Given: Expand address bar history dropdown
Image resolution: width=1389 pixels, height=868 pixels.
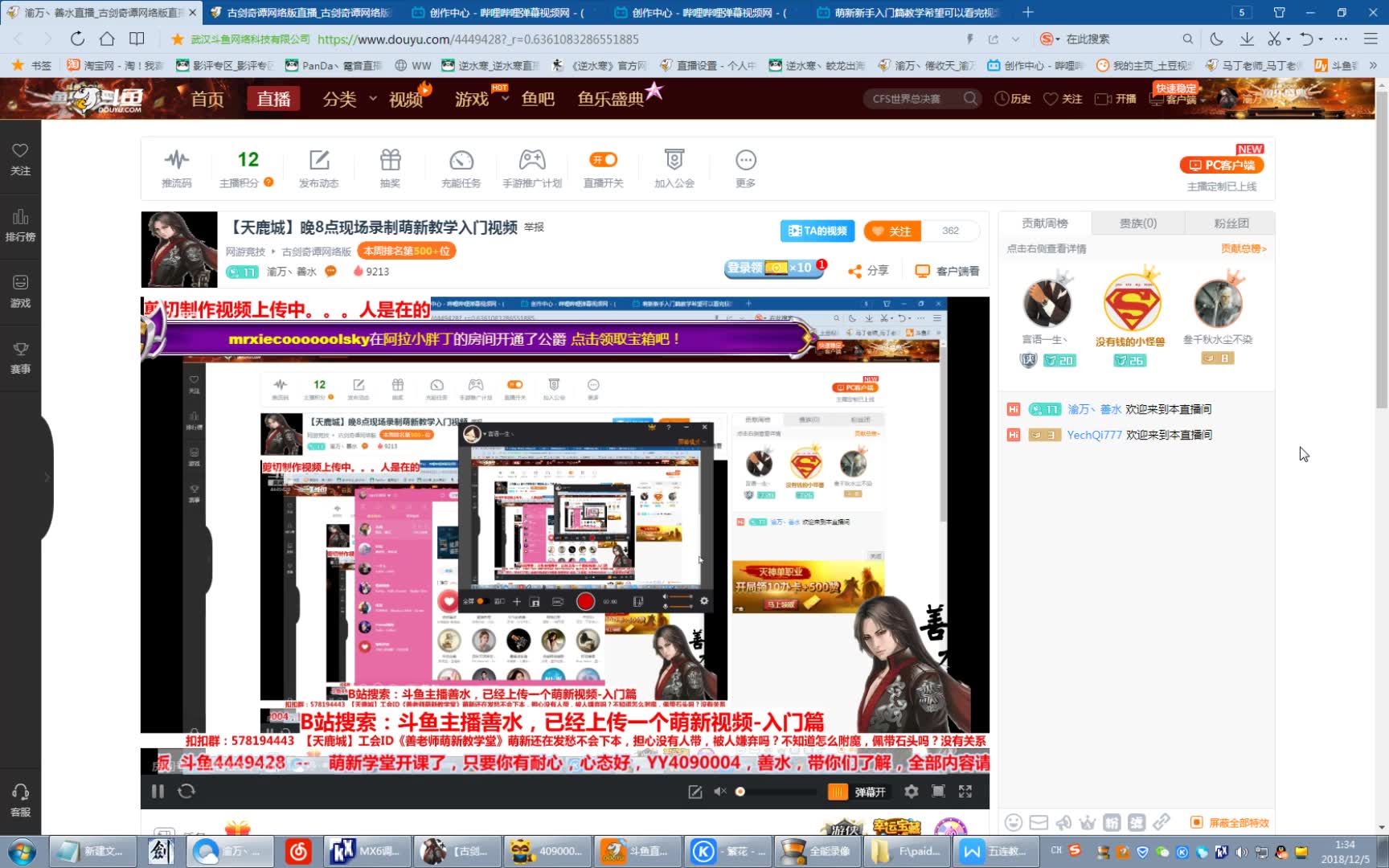Looking at the screenshot, I should pyautogui.click(x=1016, y=39).
